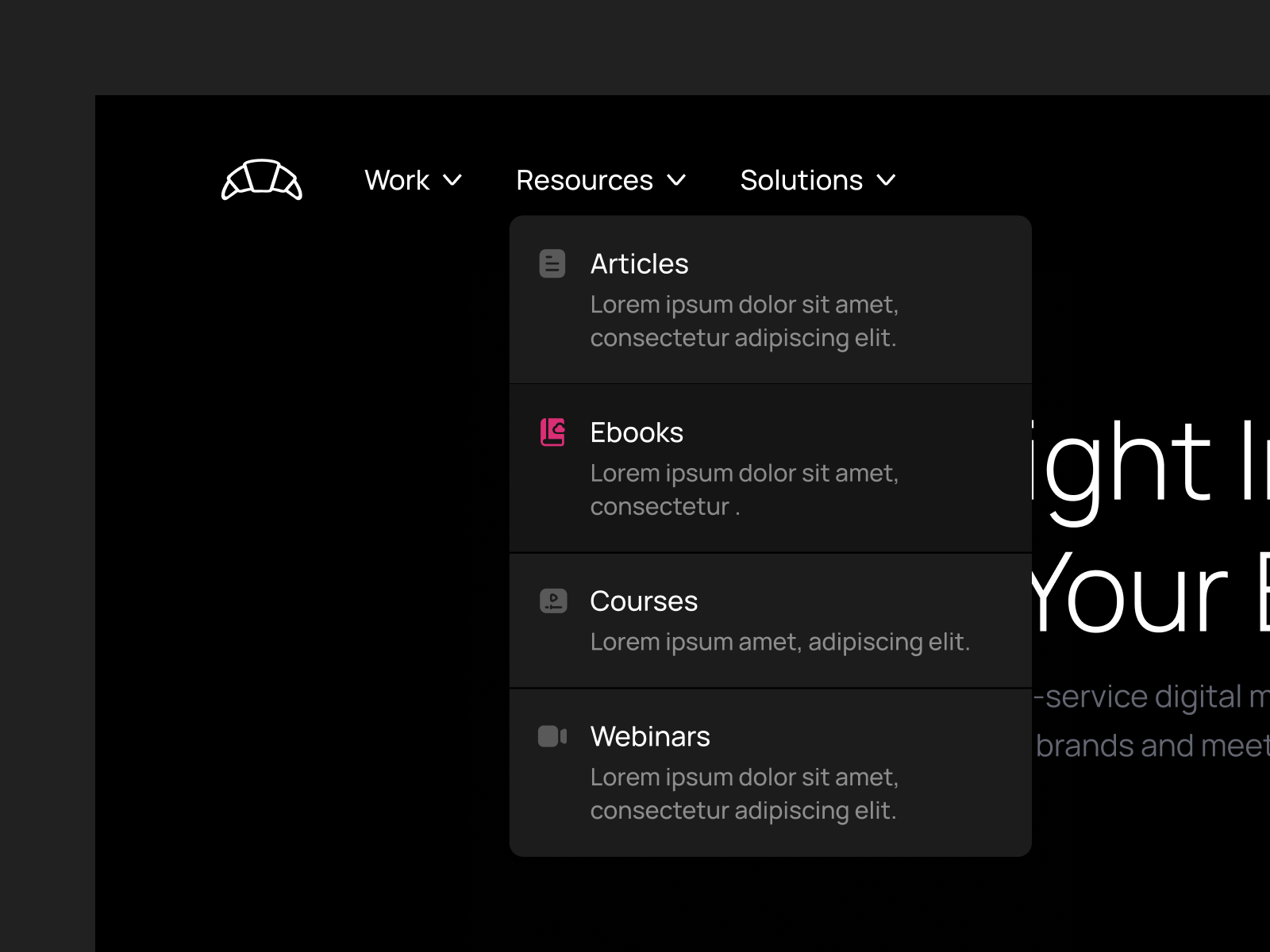Click the Articles icon in the dropdown
Screen dimensions: 1270x952
click(552, 263)
